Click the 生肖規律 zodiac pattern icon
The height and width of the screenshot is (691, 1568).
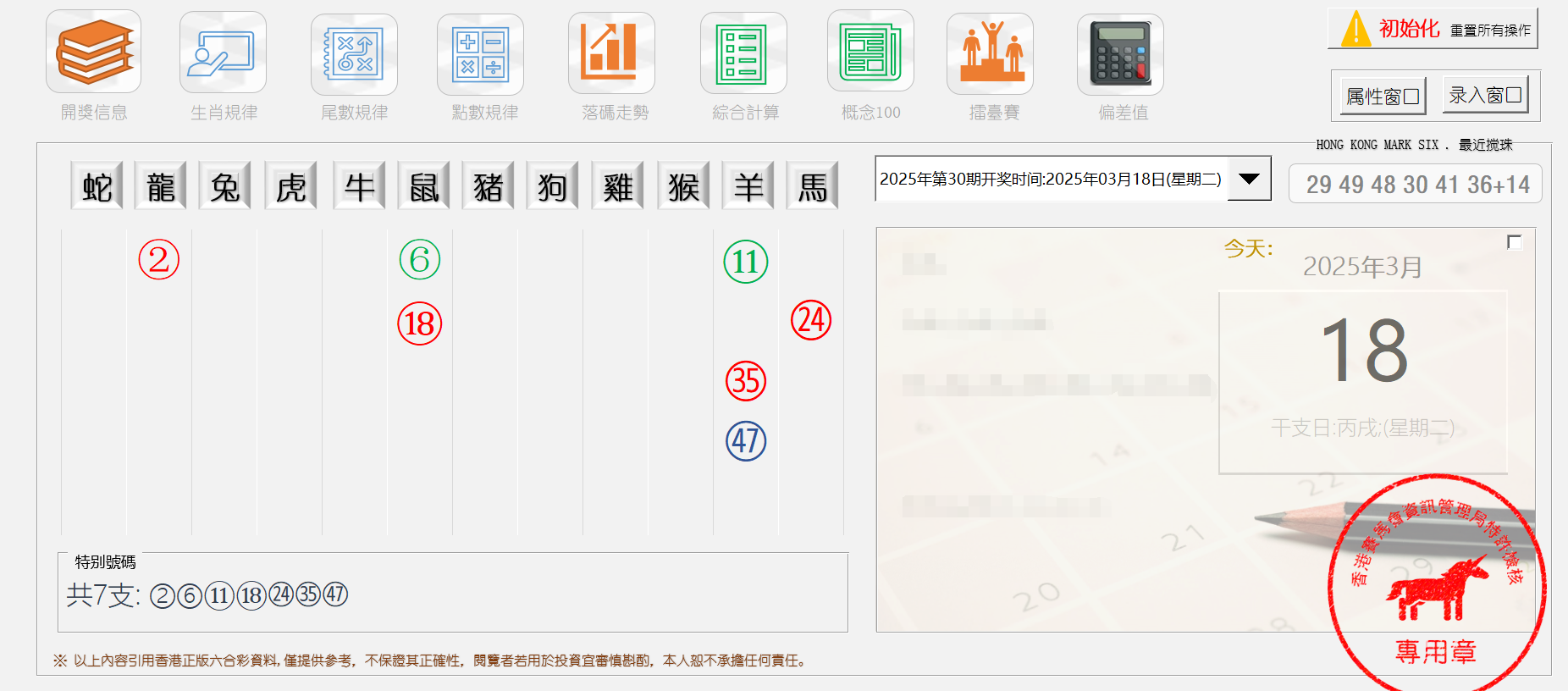point(223,53)
